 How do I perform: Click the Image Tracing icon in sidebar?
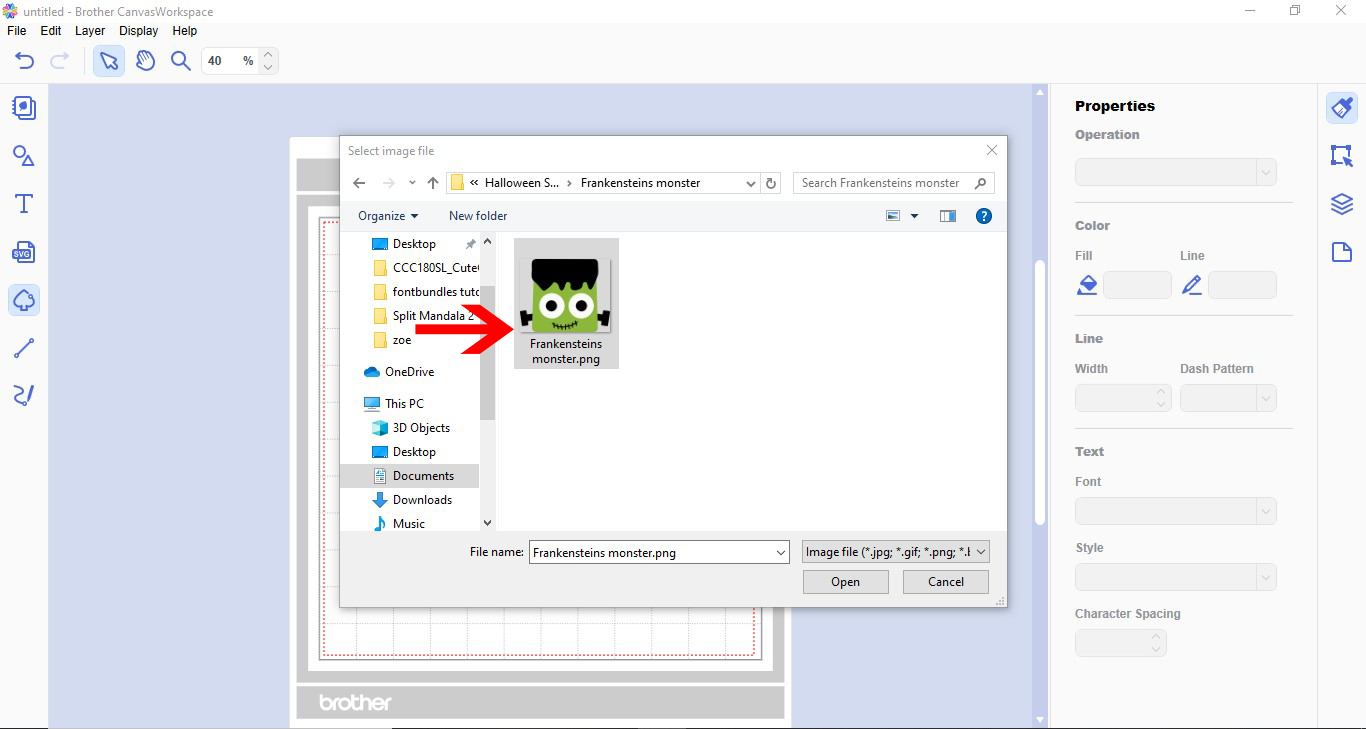24,300
